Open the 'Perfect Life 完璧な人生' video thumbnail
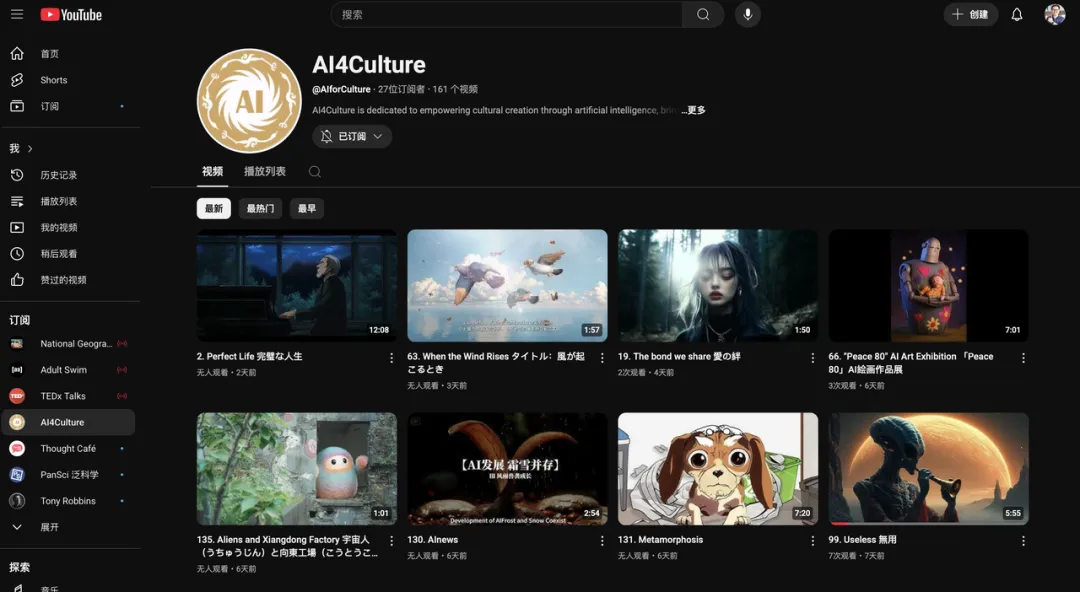1080x592 pixels. tap(296, 285)
